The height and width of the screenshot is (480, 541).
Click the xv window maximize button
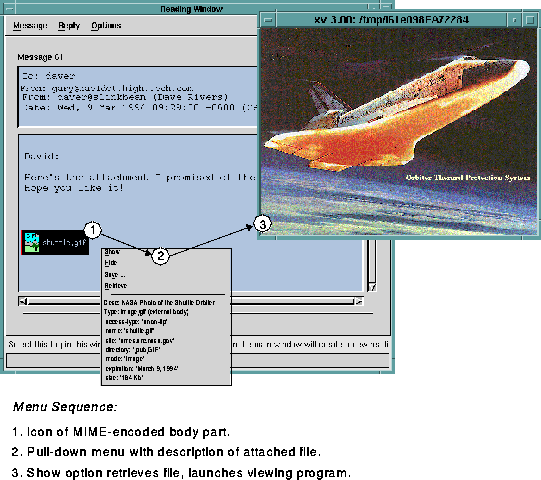pyautogui.click(x=530, y=20)
